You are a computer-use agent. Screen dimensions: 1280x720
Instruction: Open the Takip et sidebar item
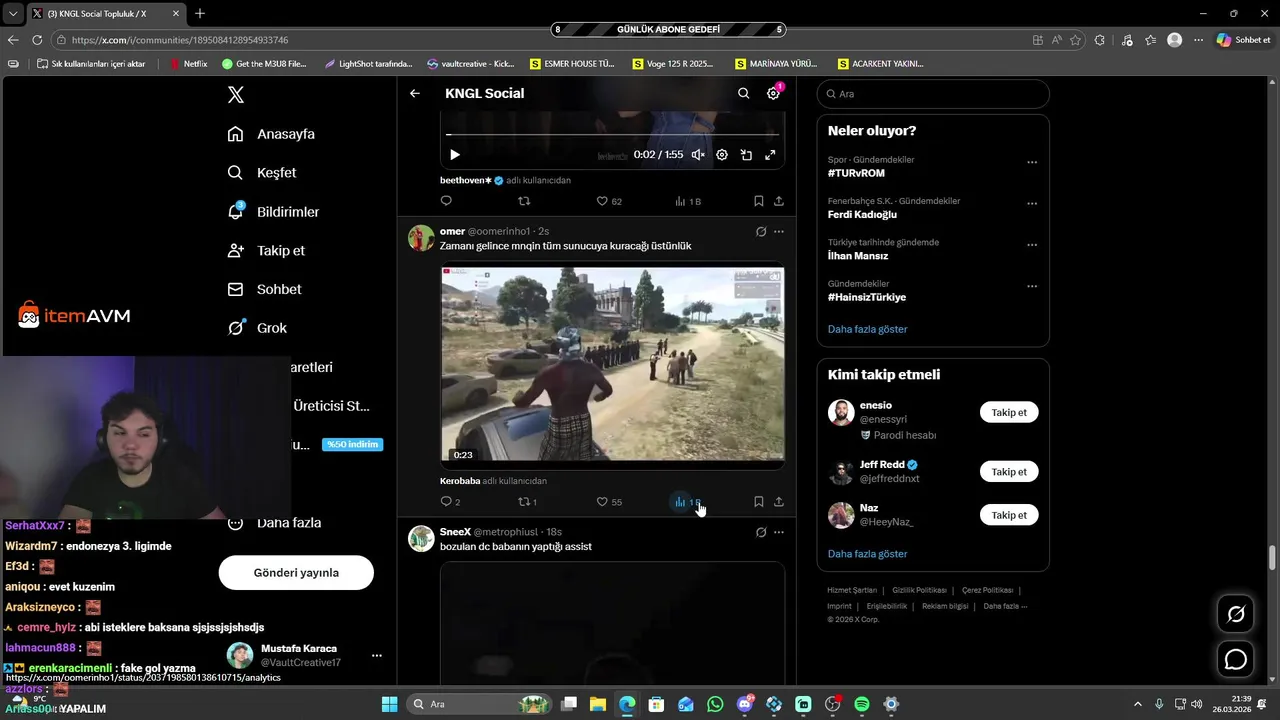click(x=266, y=251)
